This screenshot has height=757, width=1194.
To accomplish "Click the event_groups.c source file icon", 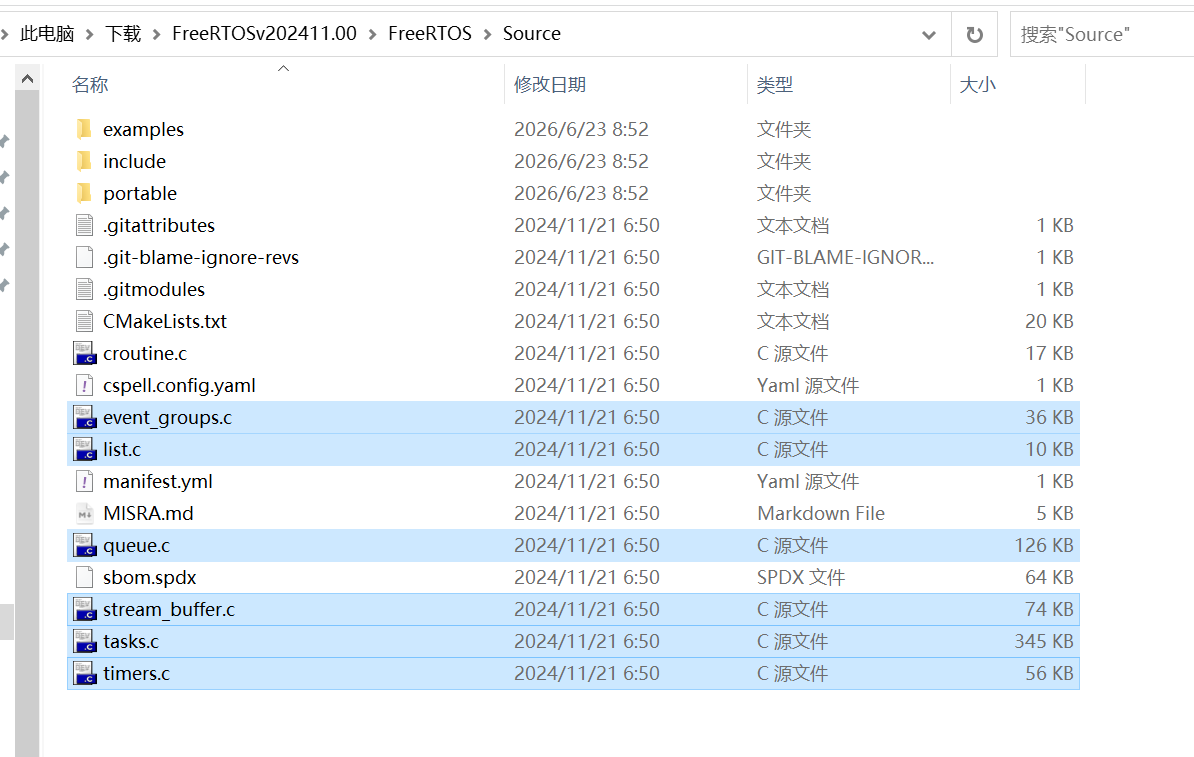I will (x=85, y=417).
